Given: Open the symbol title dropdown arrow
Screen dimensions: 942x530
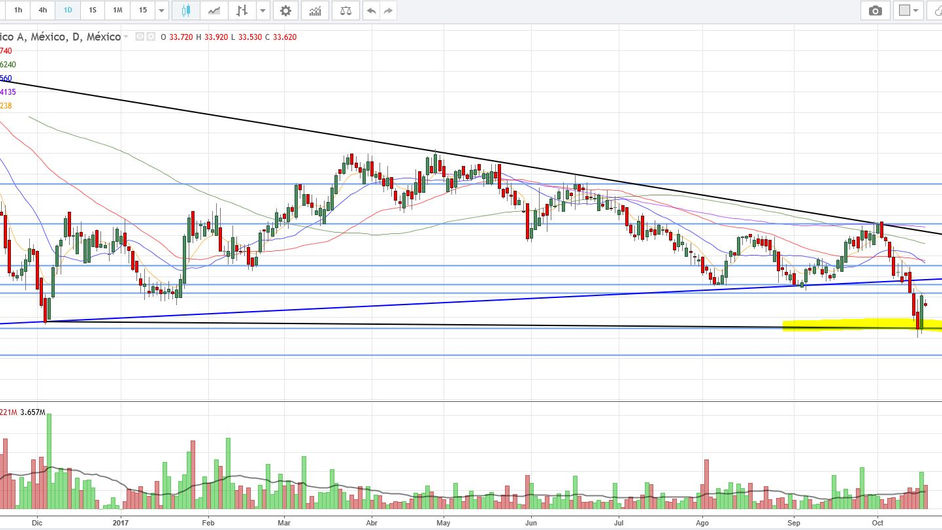Looking at the screenshot, I should tap(126, 37).
